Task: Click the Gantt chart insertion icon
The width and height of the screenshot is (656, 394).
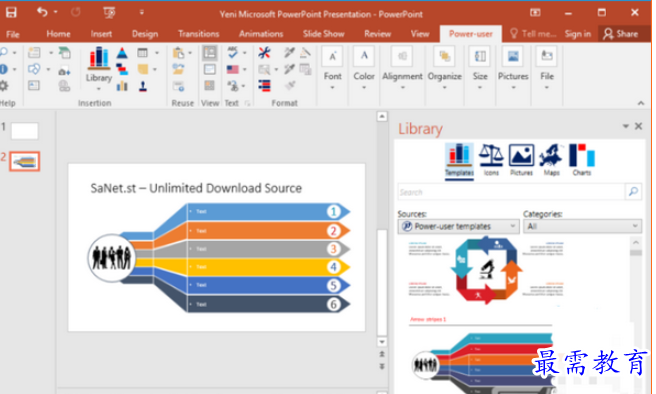Action: coord(122,69)
